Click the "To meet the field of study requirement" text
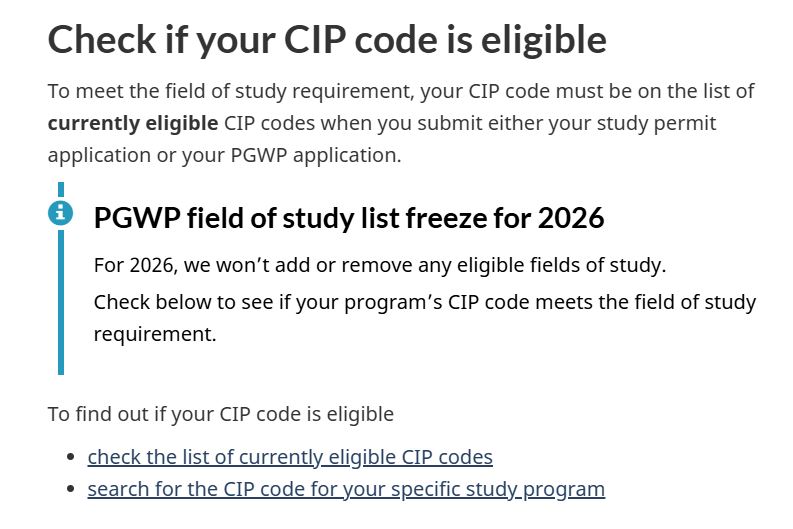The height and width of the screenshot is (529, 793). (x=230, y=91)
